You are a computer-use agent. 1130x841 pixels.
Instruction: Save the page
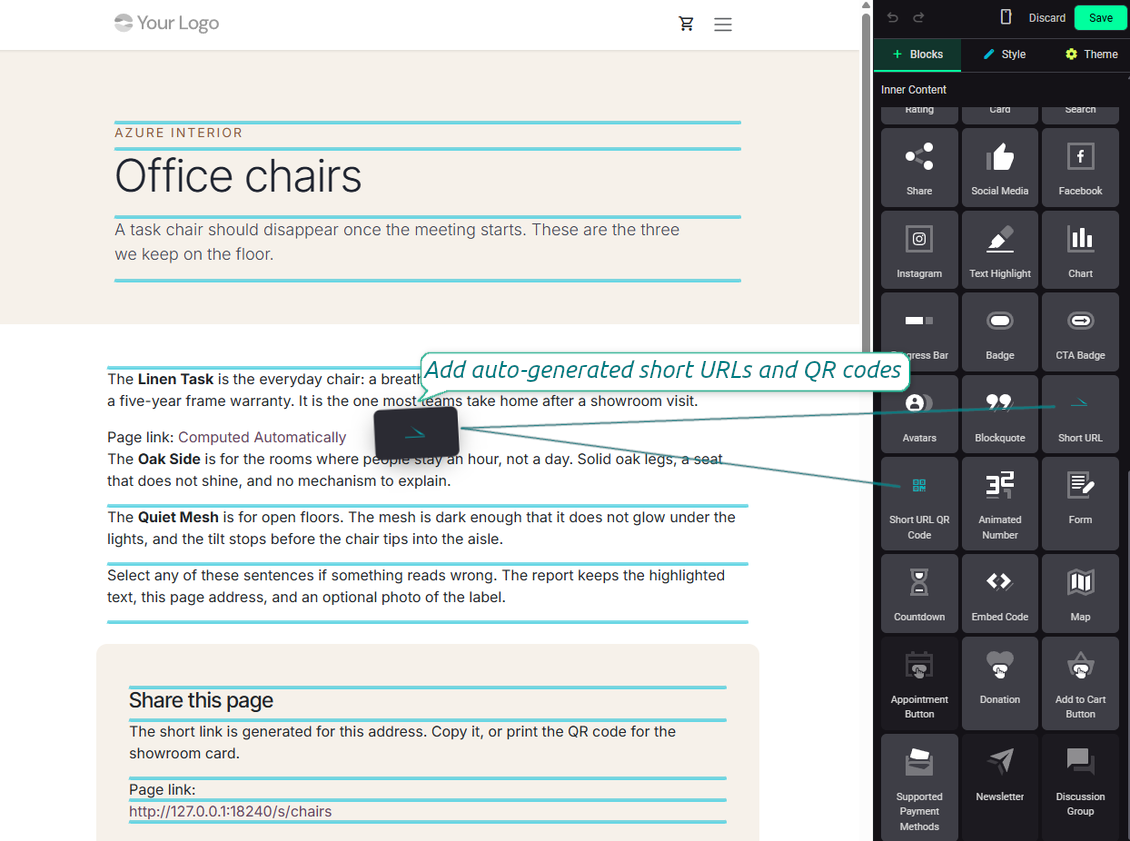pos(1100,18)
